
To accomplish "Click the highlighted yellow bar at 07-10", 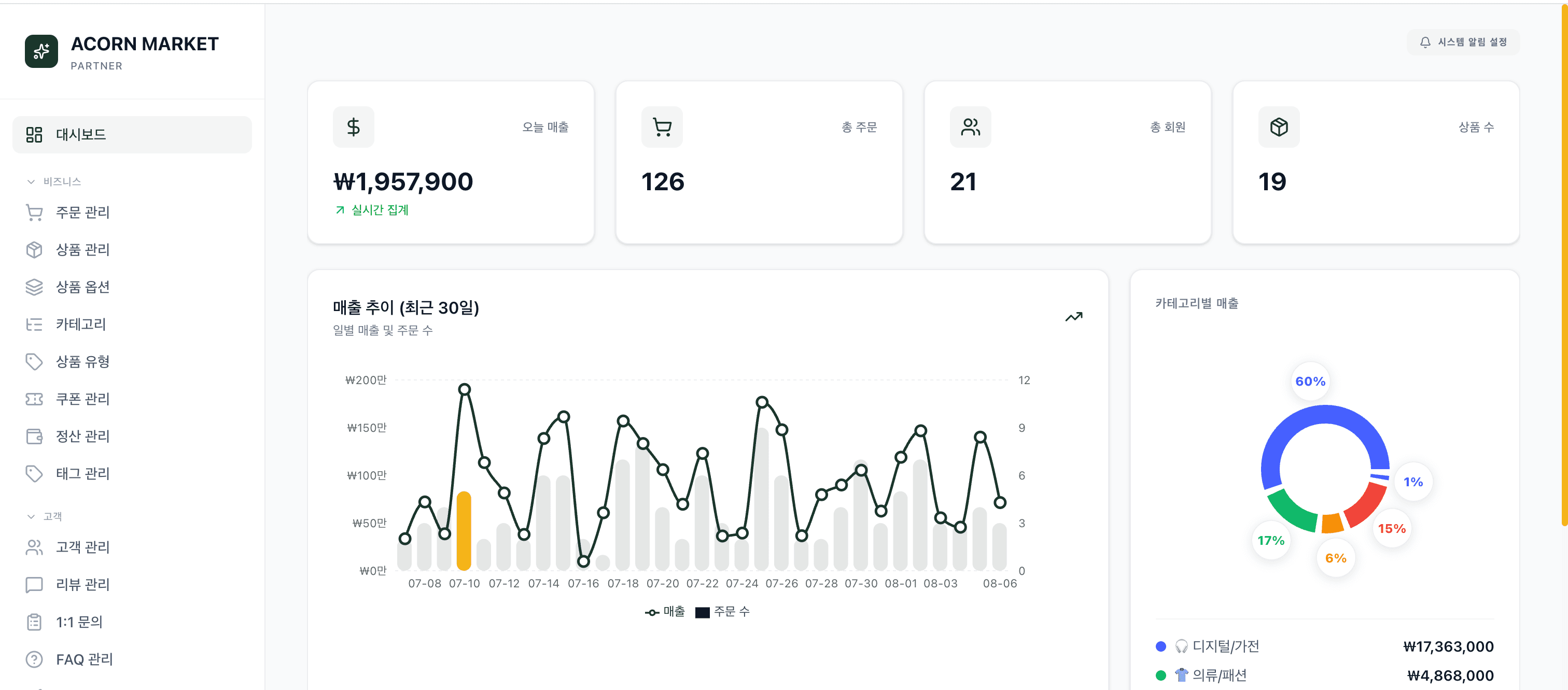I will coord(464,530).
